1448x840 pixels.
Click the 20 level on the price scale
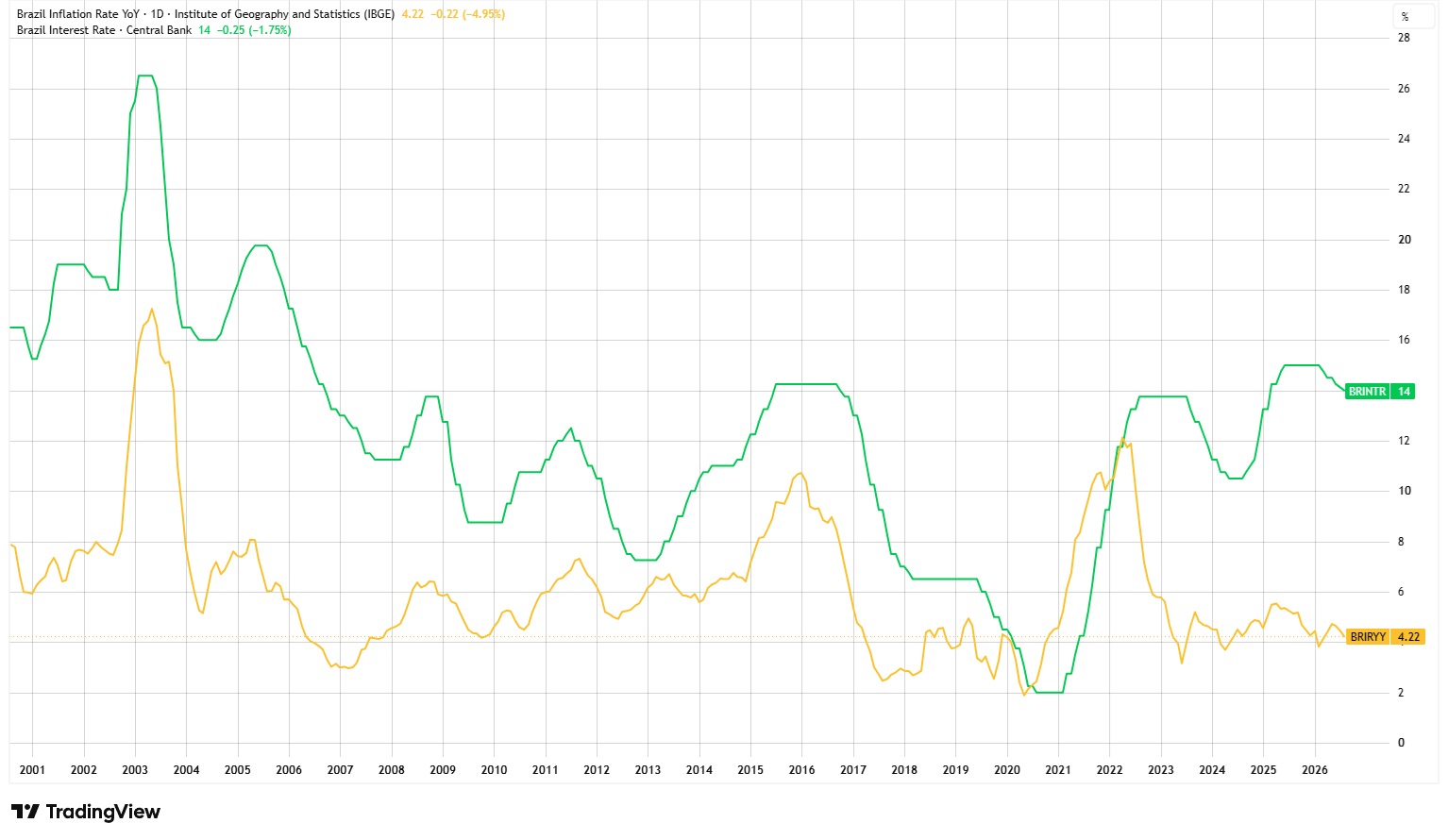tap(1404, 240)
